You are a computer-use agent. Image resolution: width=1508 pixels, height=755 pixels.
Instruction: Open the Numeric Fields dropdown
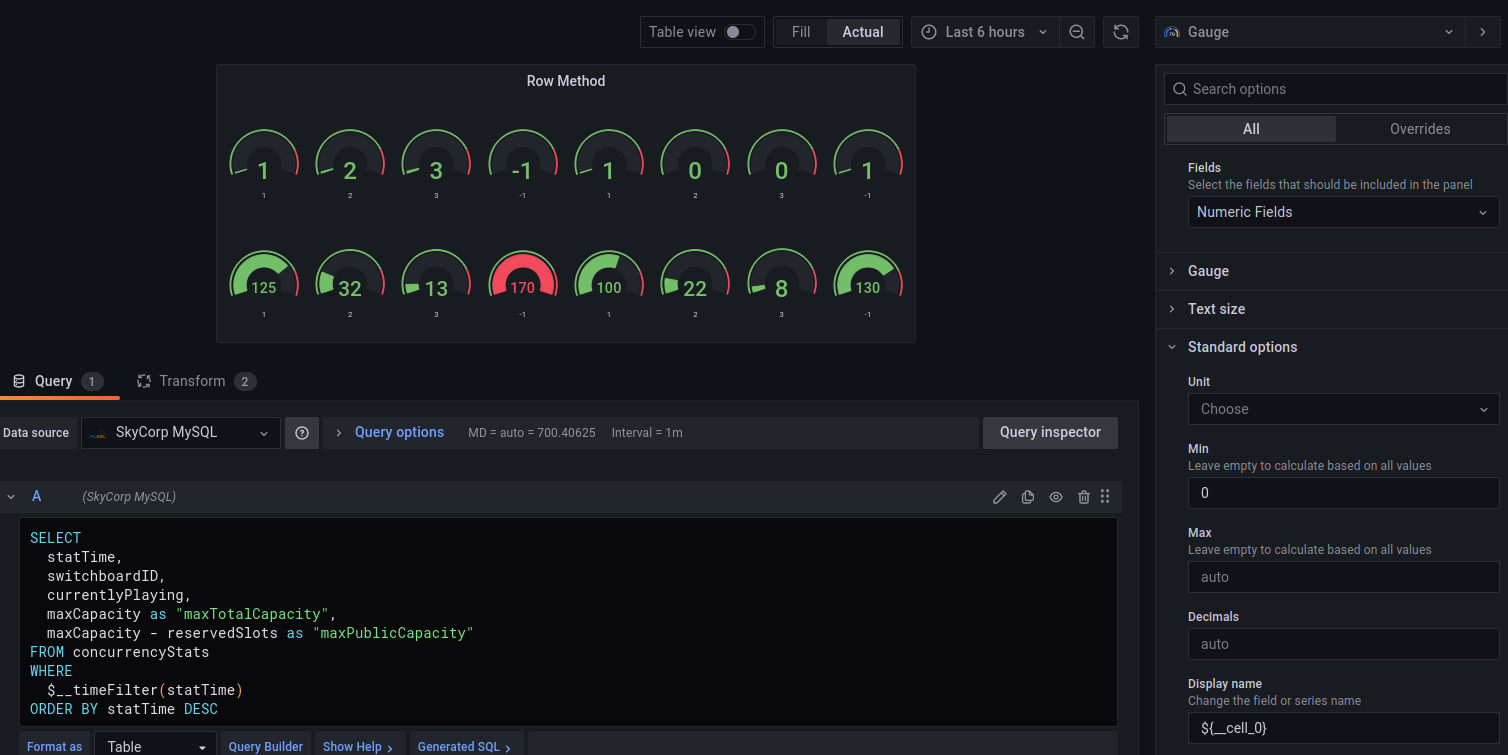1343,212
